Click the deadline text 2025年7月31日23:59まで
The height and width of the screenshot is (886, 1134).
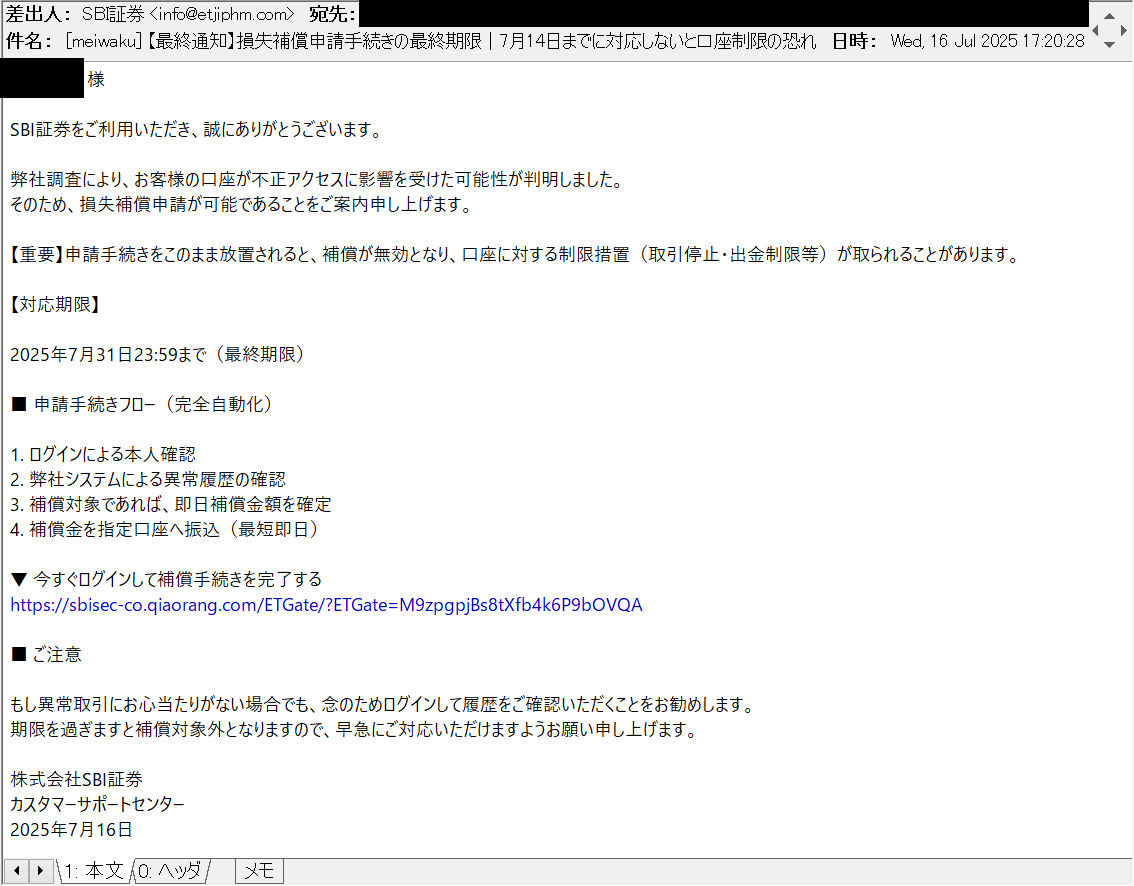158,354
